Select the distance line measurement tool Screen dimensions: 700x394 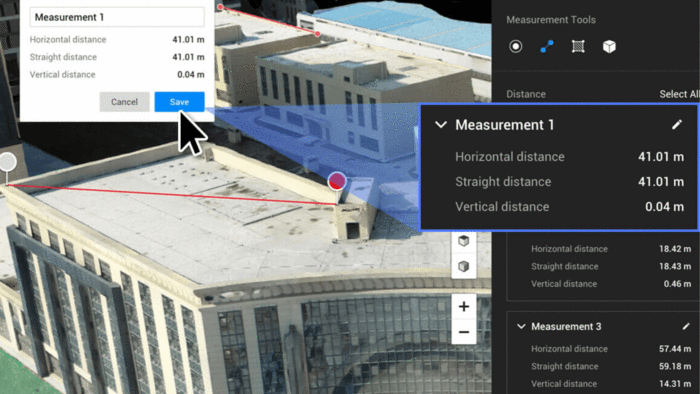point(547,46)
